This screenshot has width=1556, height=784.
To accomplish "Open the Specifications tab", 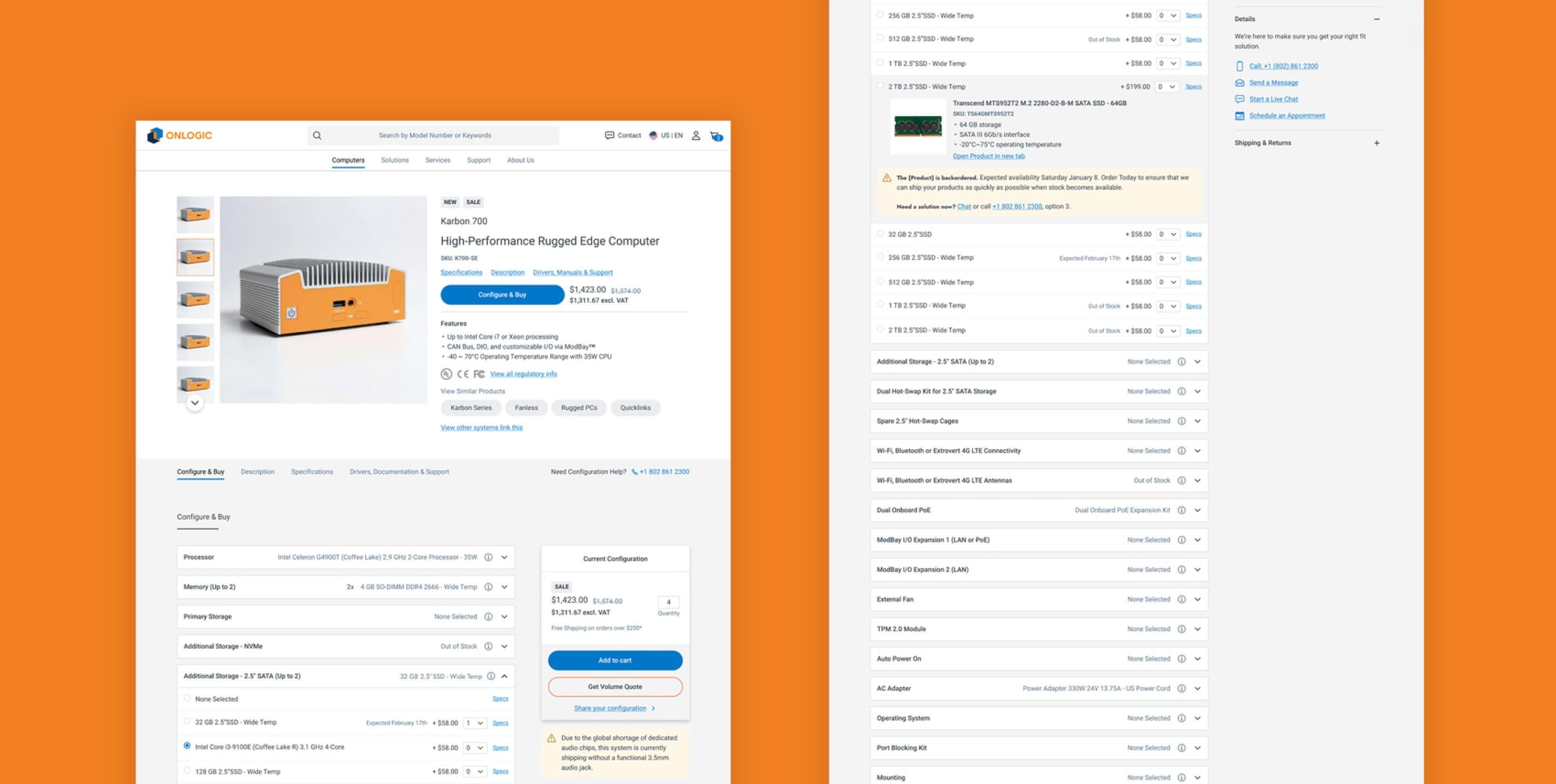I will pyautogui.click(x=312, y=471).
